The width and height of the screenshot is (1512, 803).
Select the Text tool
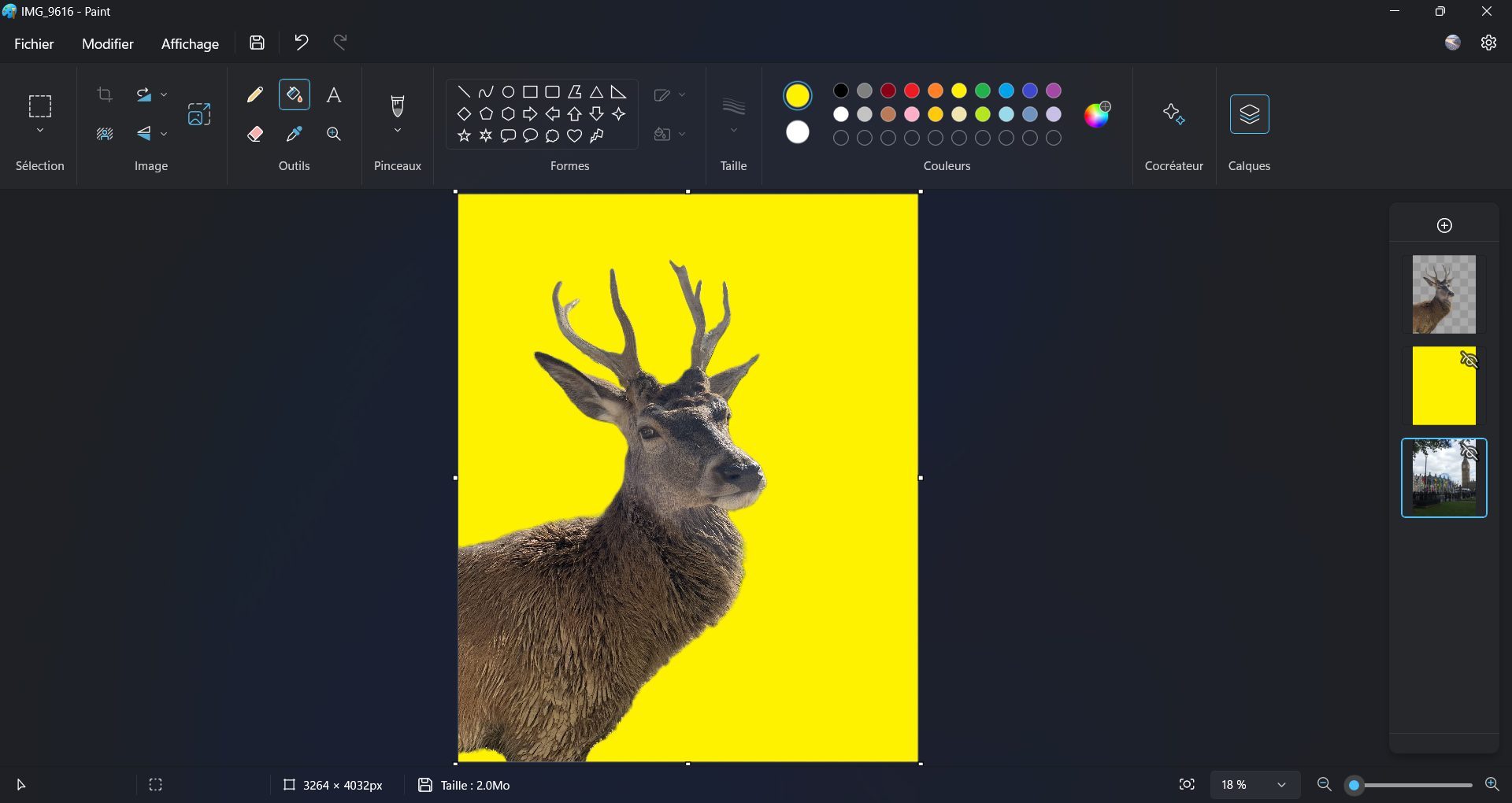click(334, 95)
